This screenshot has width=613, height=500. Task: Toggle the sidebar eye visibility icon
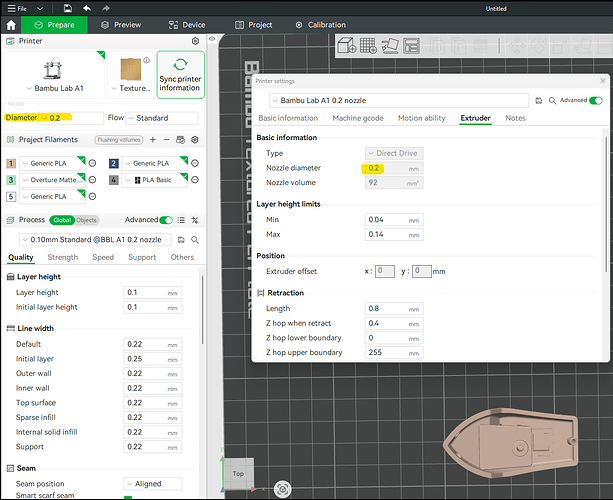[212, 39]
